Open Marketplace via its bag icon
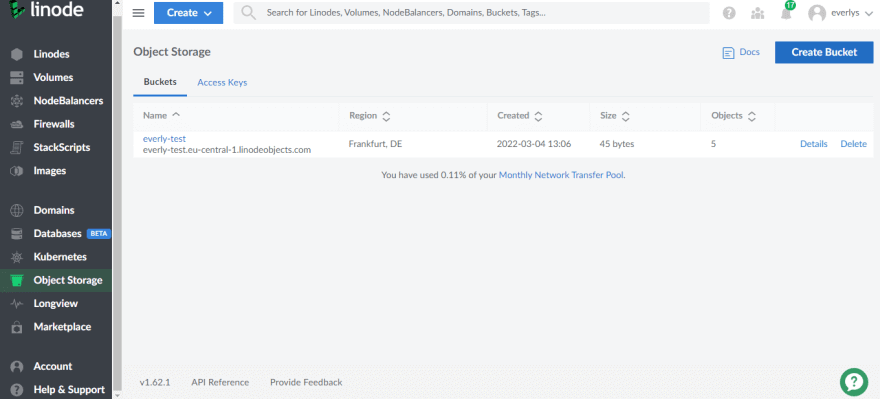The image size is (880, 399). [17, 327]
